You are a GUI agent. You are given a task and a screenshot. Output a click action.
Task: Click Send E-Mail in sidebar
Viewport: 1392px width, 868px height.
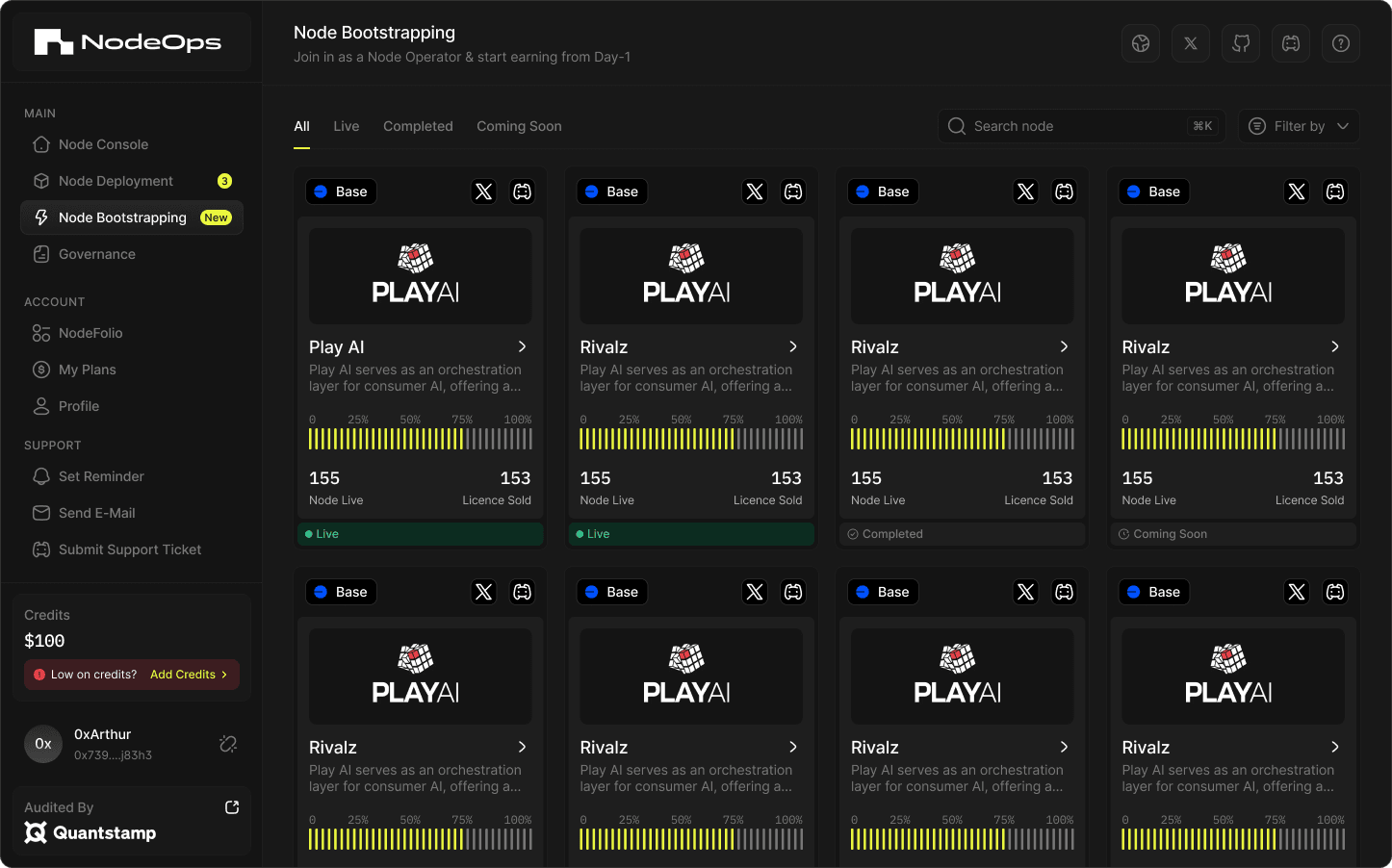pos(132,513)
